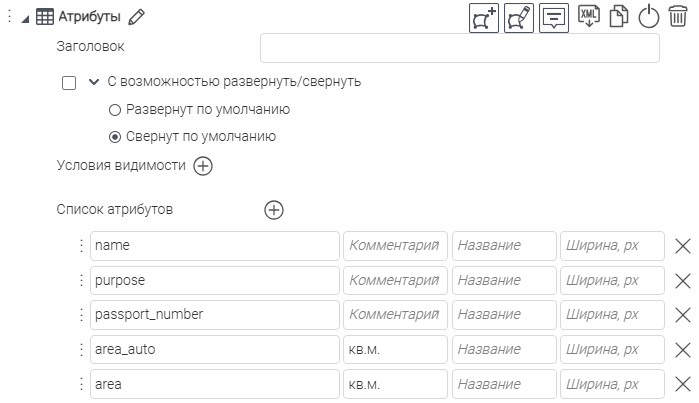Collapse the Атрибуты section triangle
The width and height of the screenshot is (699, 403).
coord(25,18)
